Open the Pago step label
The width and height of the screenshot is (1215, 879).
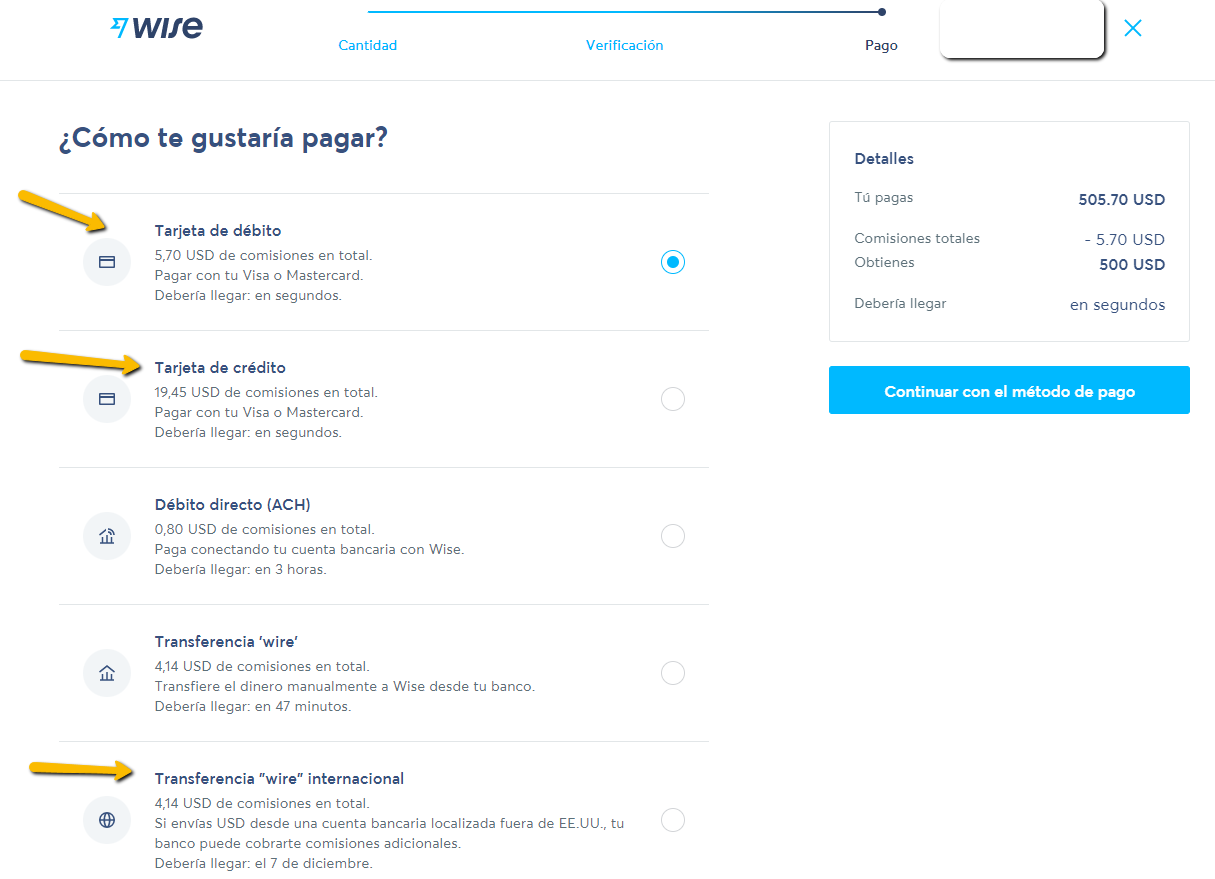(881, 45)
